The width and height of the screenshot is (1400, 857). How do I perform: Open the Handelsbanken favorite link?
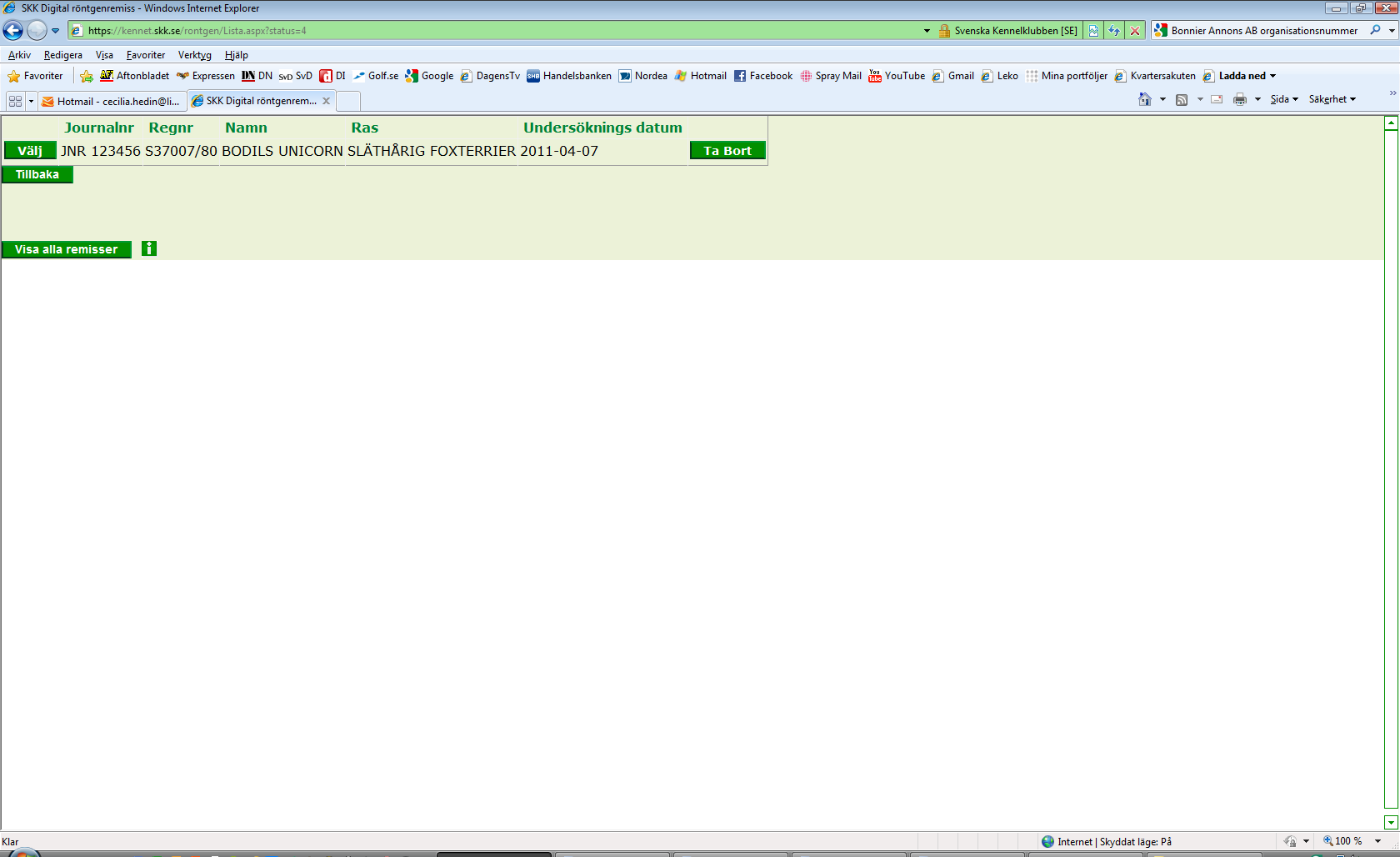pyautogui.click(x=569, y=76)
